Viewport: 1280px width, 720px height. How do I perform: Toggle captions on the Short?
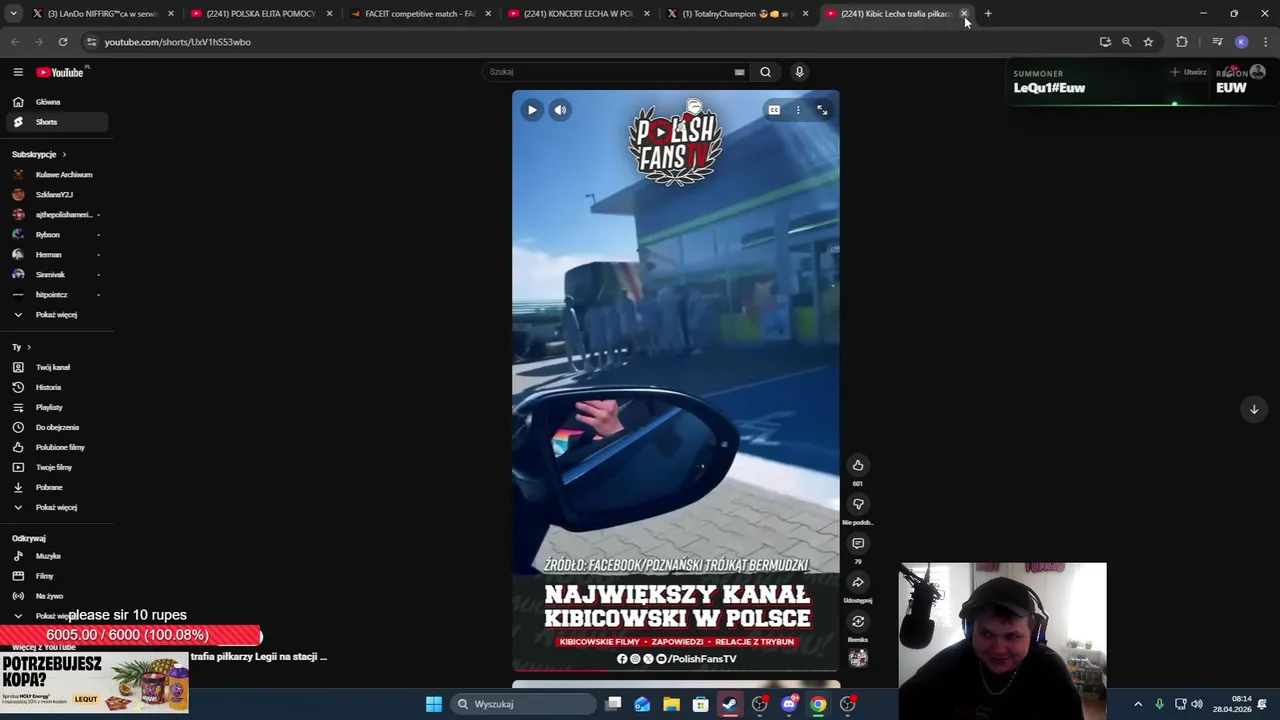pos(774,110)
